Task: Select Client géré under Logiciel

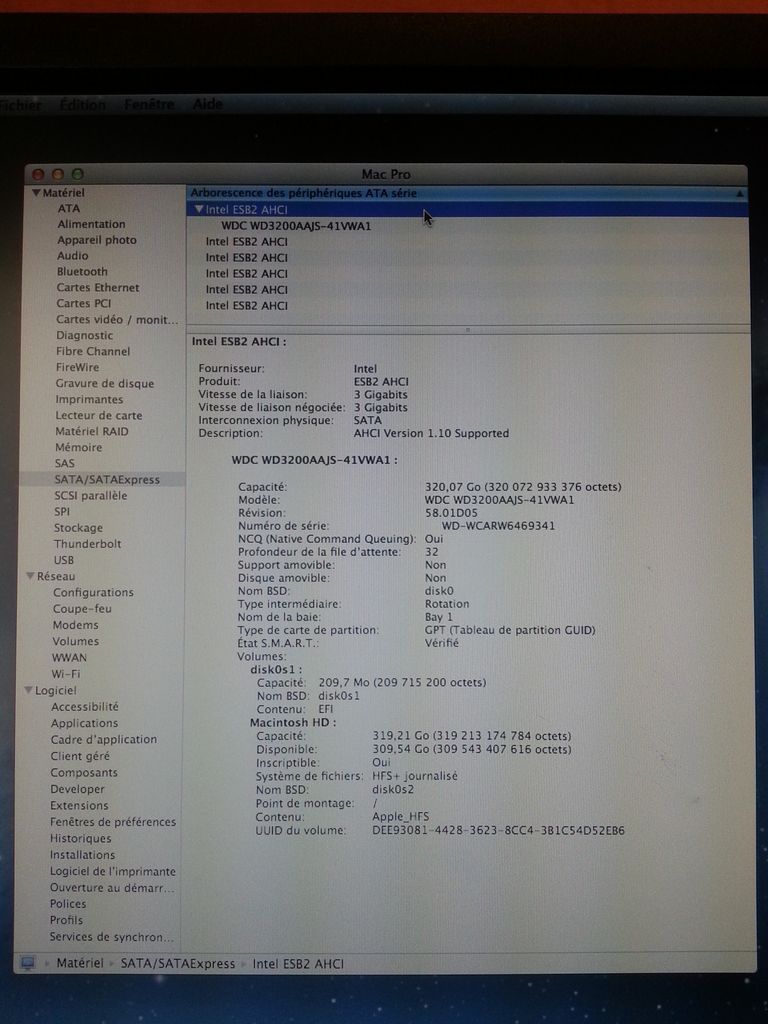Action: 80,756
